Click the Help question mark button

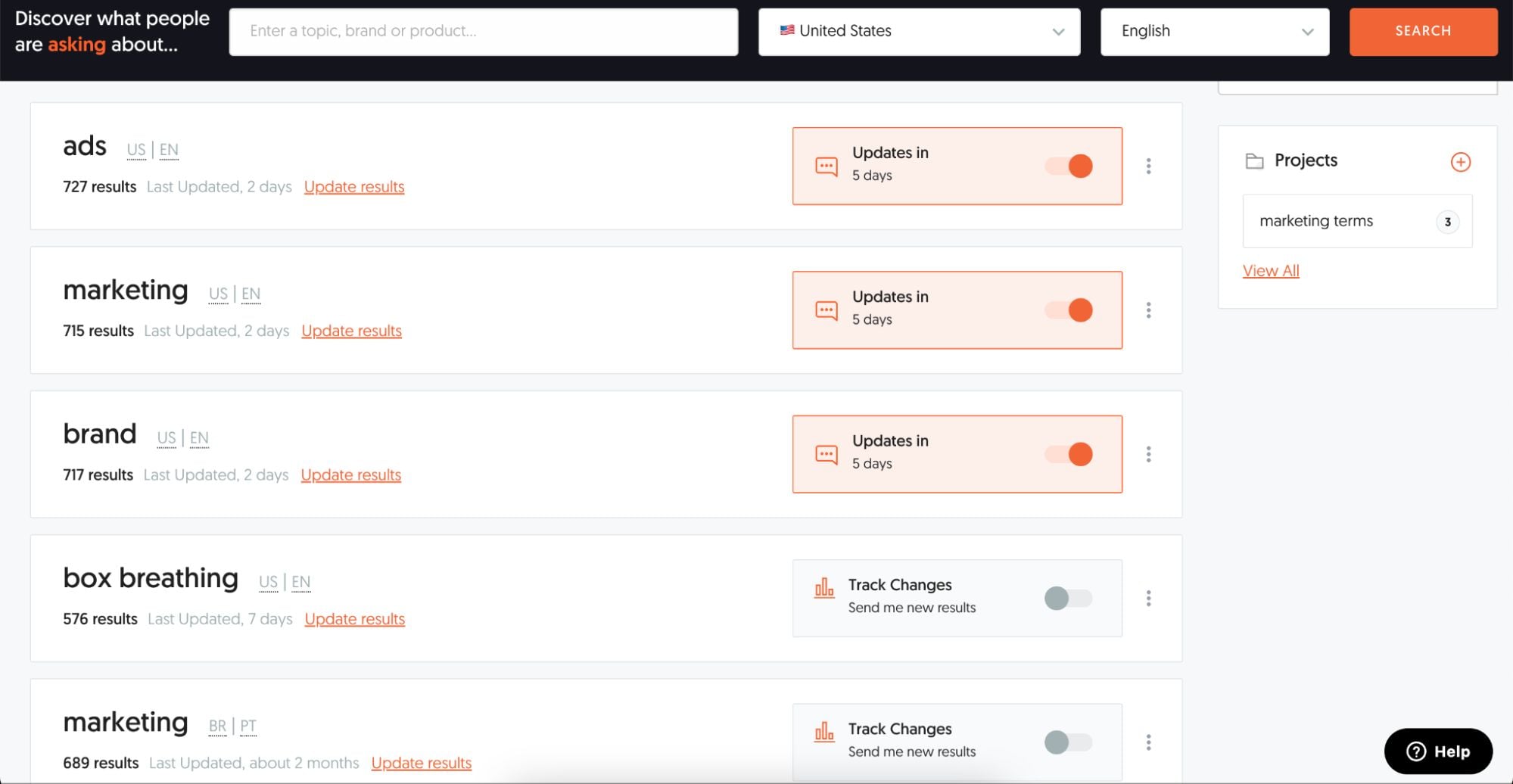1438,751
